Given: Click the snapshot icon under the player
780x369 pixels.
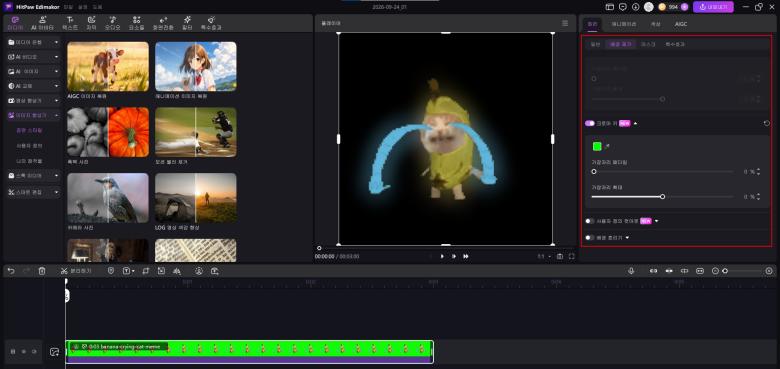Looking at the screenshot, I should (560, 256).
